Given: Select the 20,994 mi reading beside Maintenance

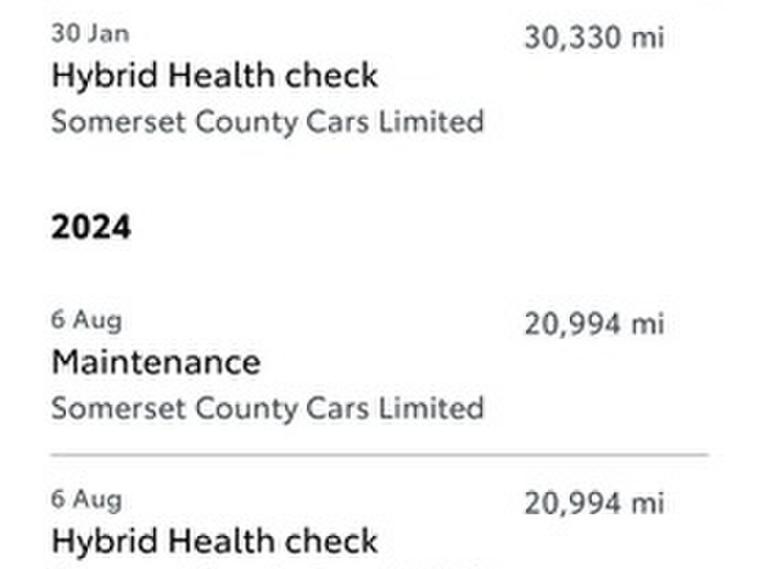Looking at the screenshot, I should point(593,324).
